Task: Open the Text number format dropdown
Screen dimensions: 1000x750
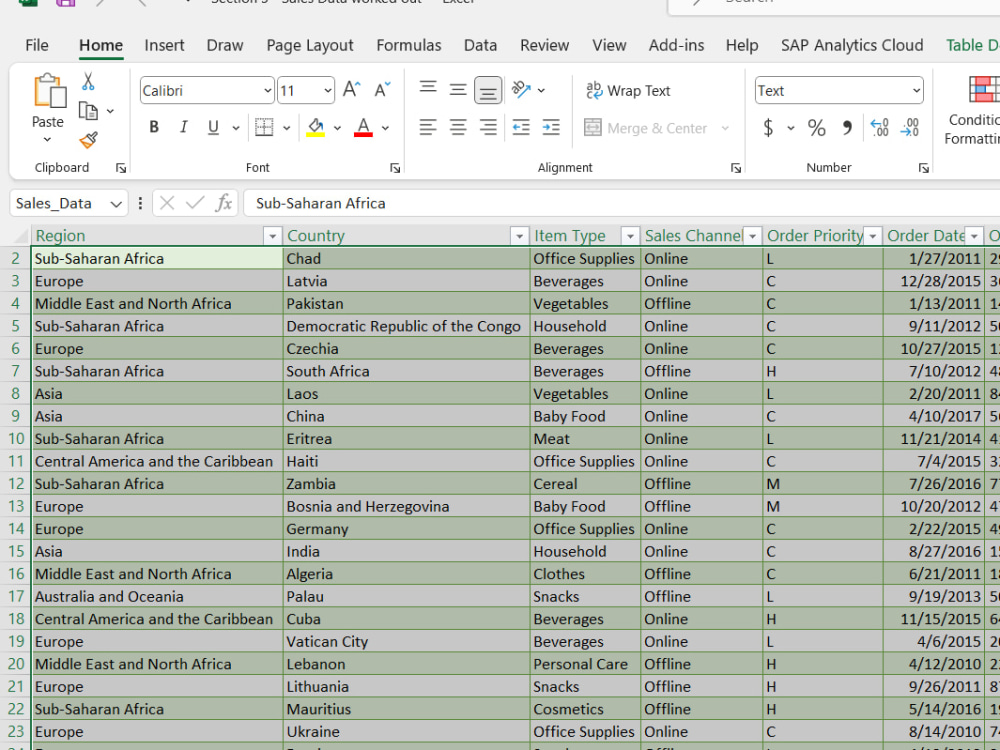Action: click(916, 91)
